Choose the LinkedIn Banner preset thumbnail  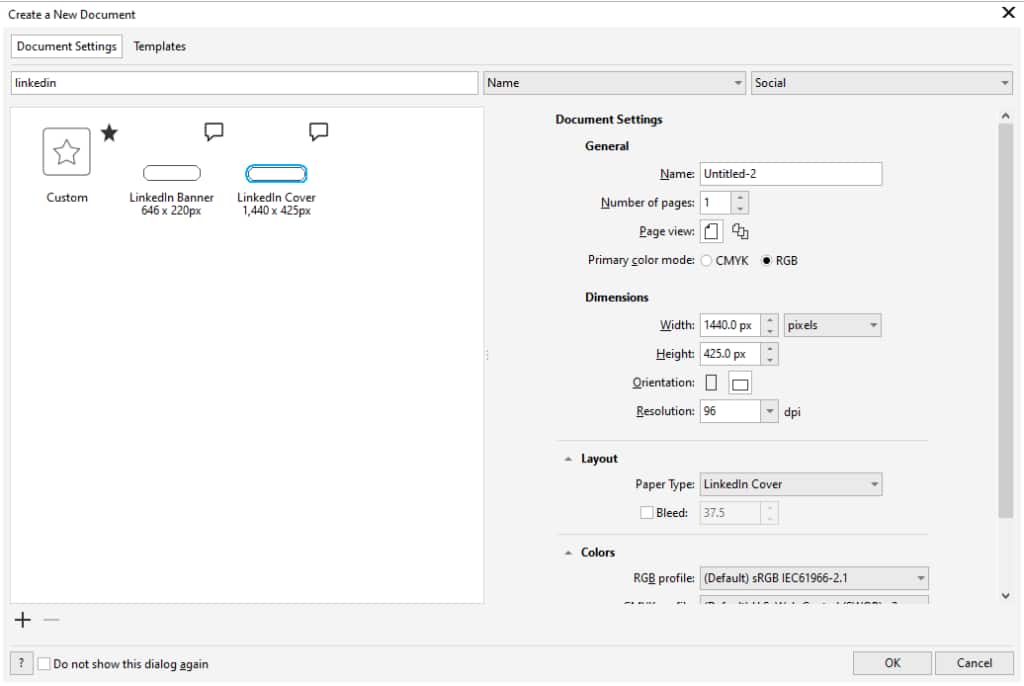172,173
